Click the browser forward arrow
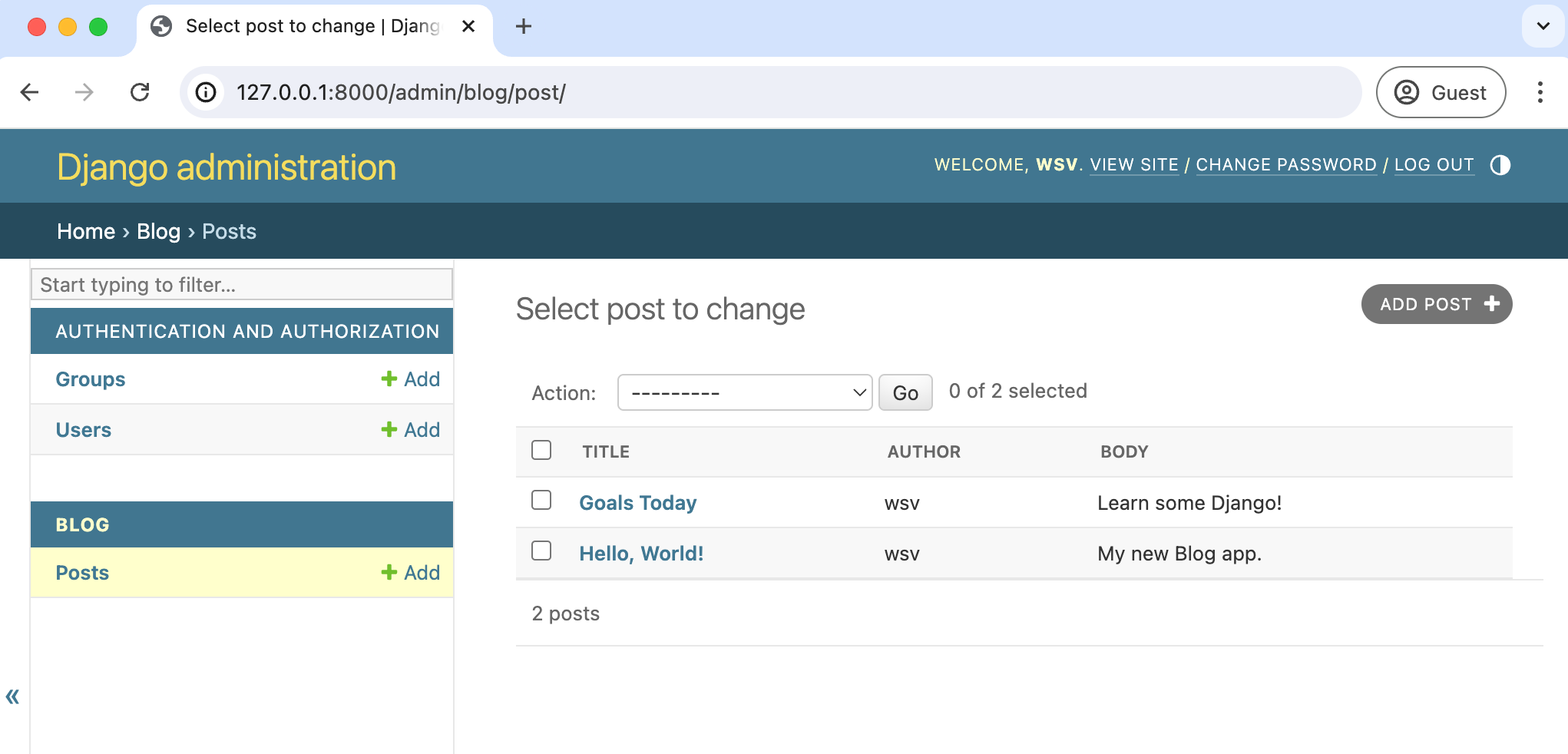Image resolution: width=1568 pixels, height=754 pixels. (84, 92)
